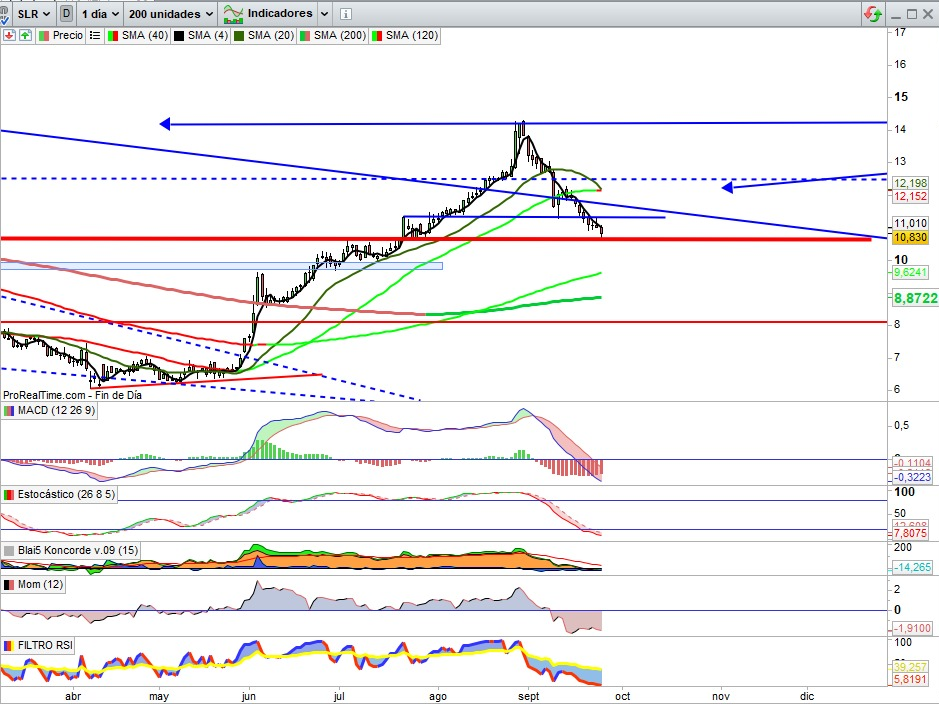The height and width of the screenshot is (704, 939).
Task: Open the 200 unidades history dropdown
Action: [170, 13]
